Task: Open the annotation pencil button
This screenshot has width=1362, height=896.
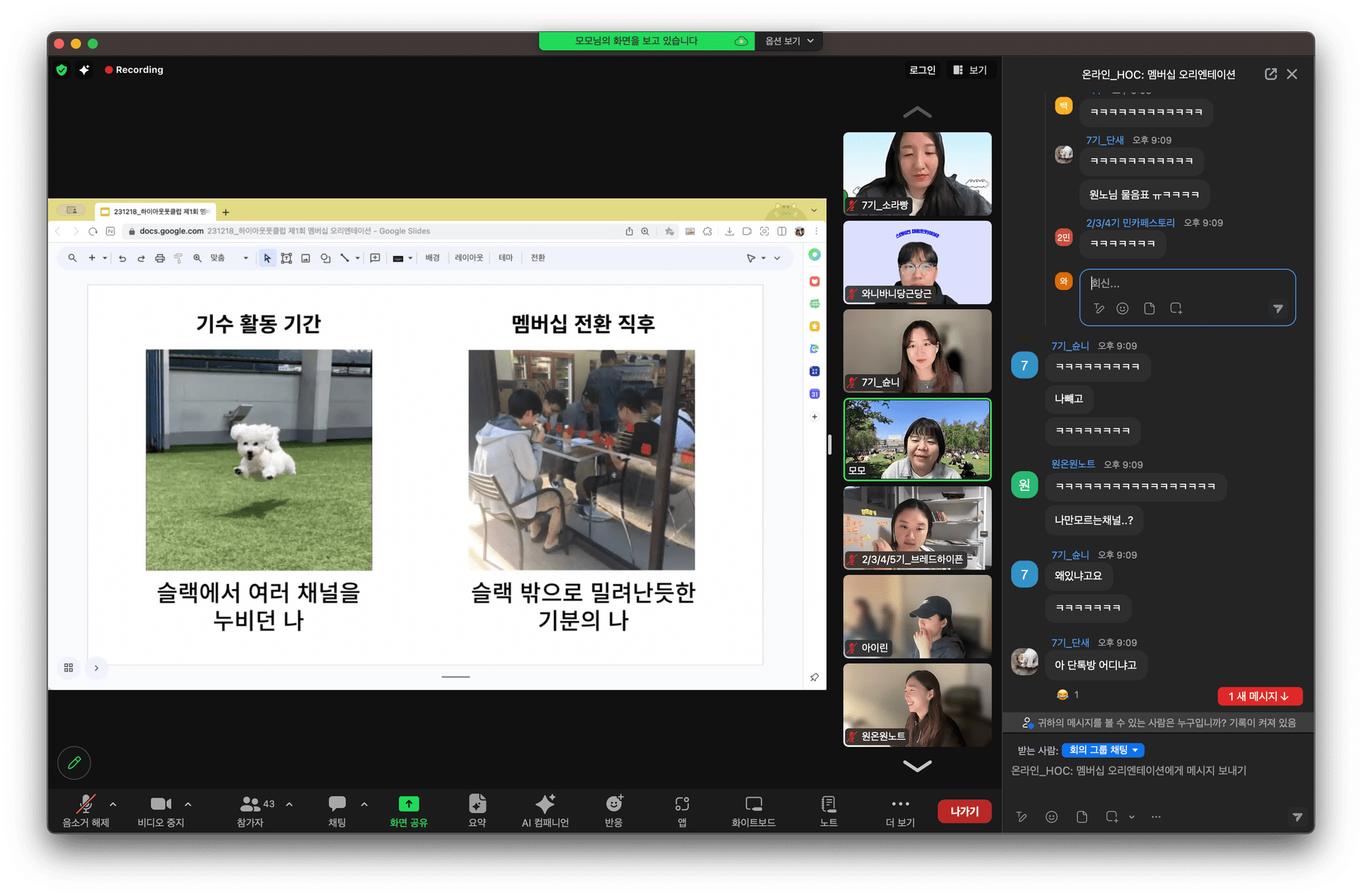Action: pyautogui.click(x=74, y=763)
